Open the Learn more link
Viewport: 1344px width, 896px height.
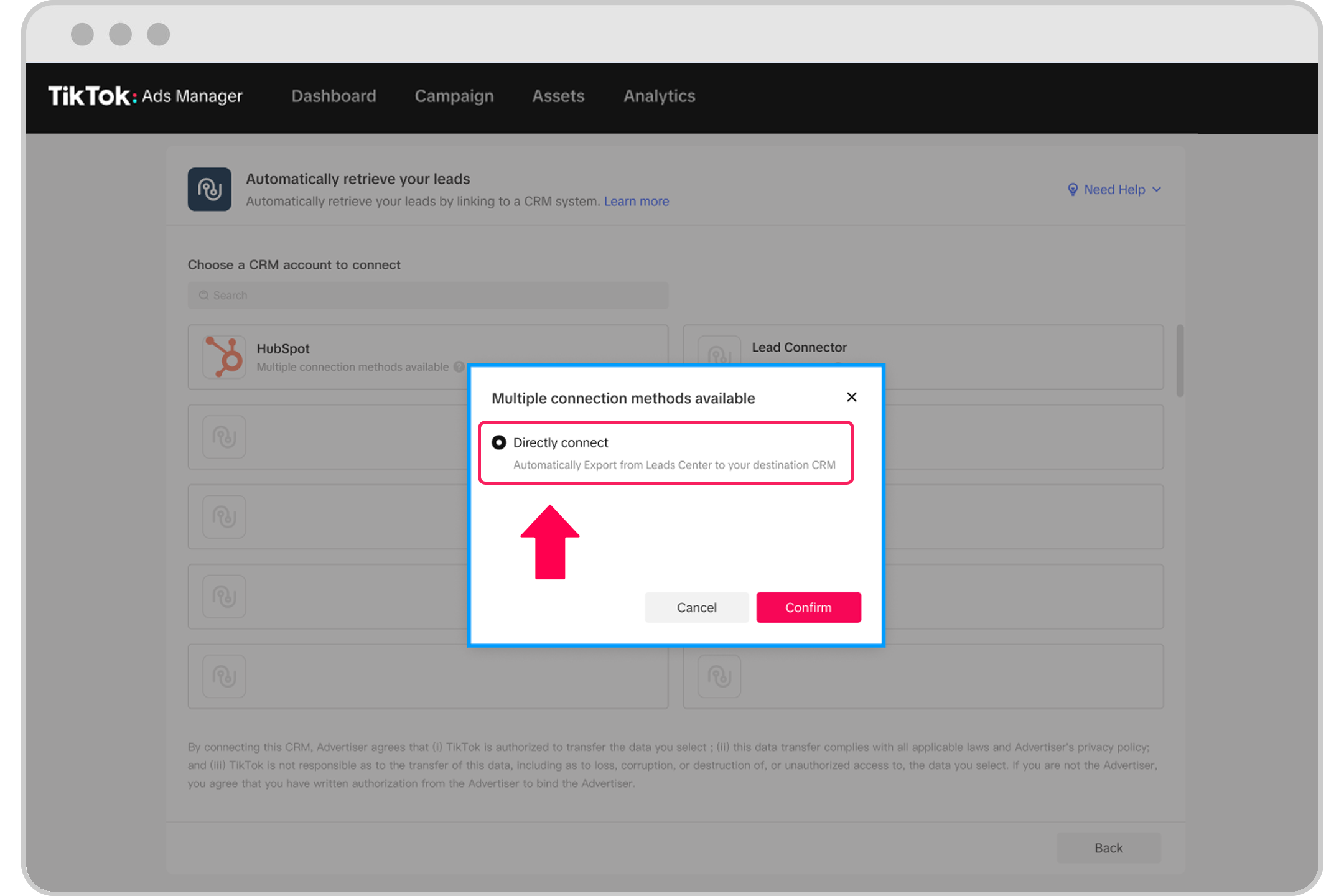pyautogui.click(x=636, y=202)
